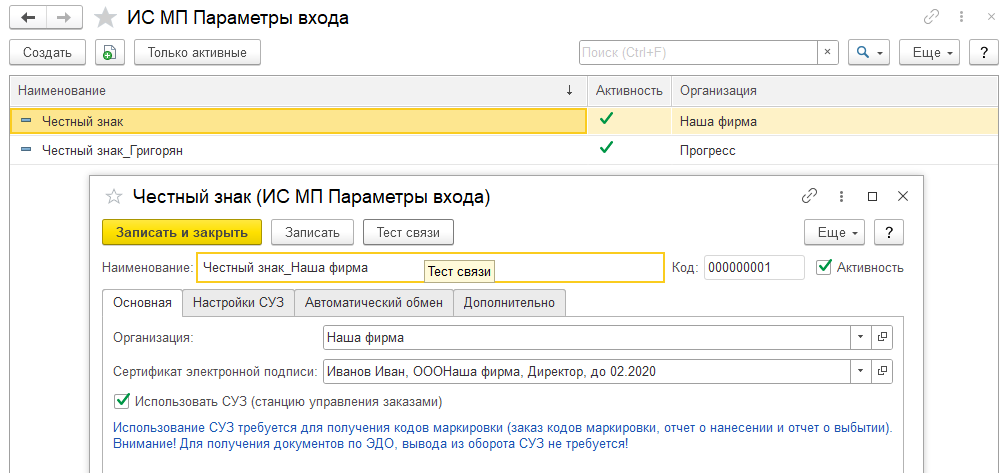Expand Сертификат электронной подписи dropdown
Viewport: 1007px width, 473px height.
[860, 372]
